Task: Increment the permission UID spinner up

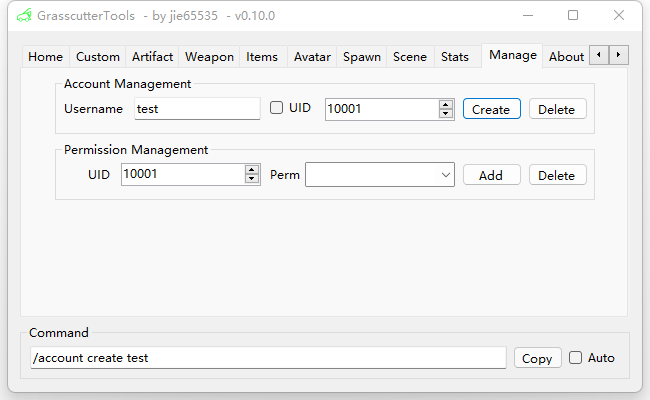Action: pos(252,170)
